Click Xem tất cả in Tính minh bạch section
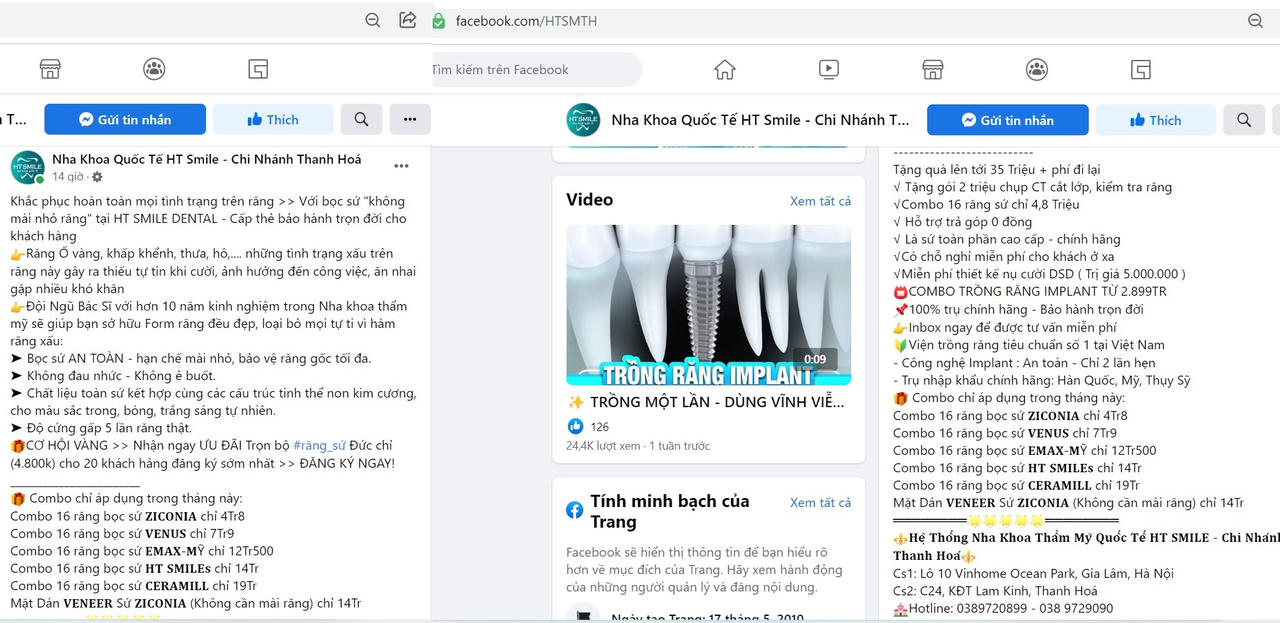The image size is (1280, 623). click(x=820, y=503)
